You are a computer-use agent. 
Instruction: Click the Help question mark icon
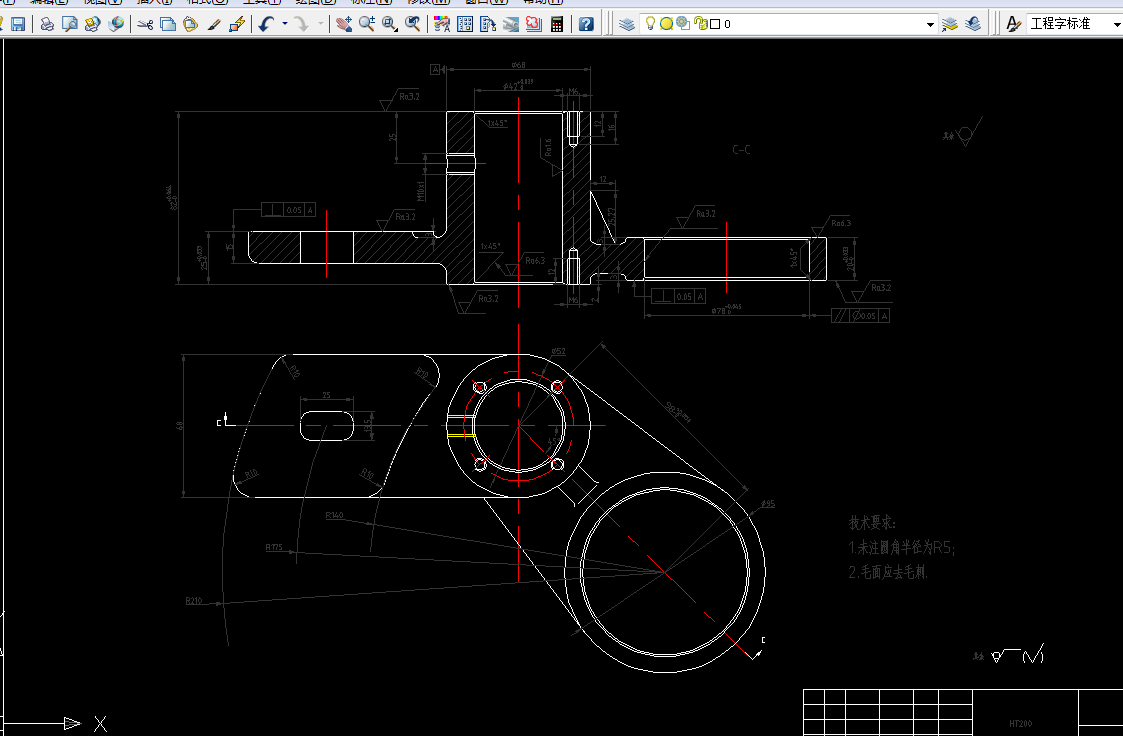[x=586, y=24]
